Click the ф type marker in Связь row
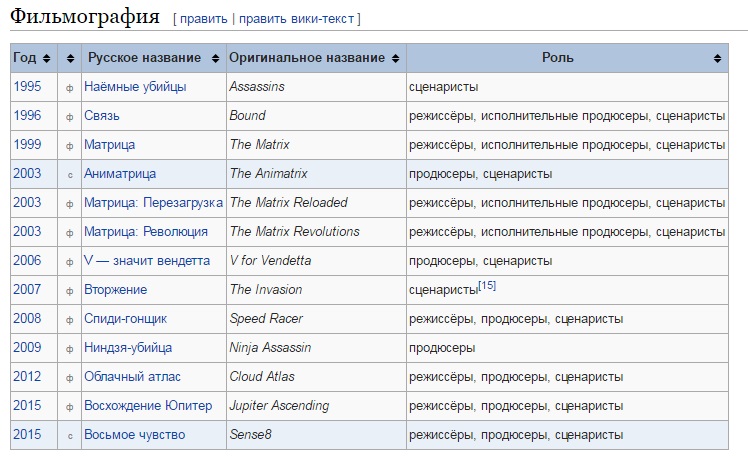Screen dimensions: 748x456 70,117
